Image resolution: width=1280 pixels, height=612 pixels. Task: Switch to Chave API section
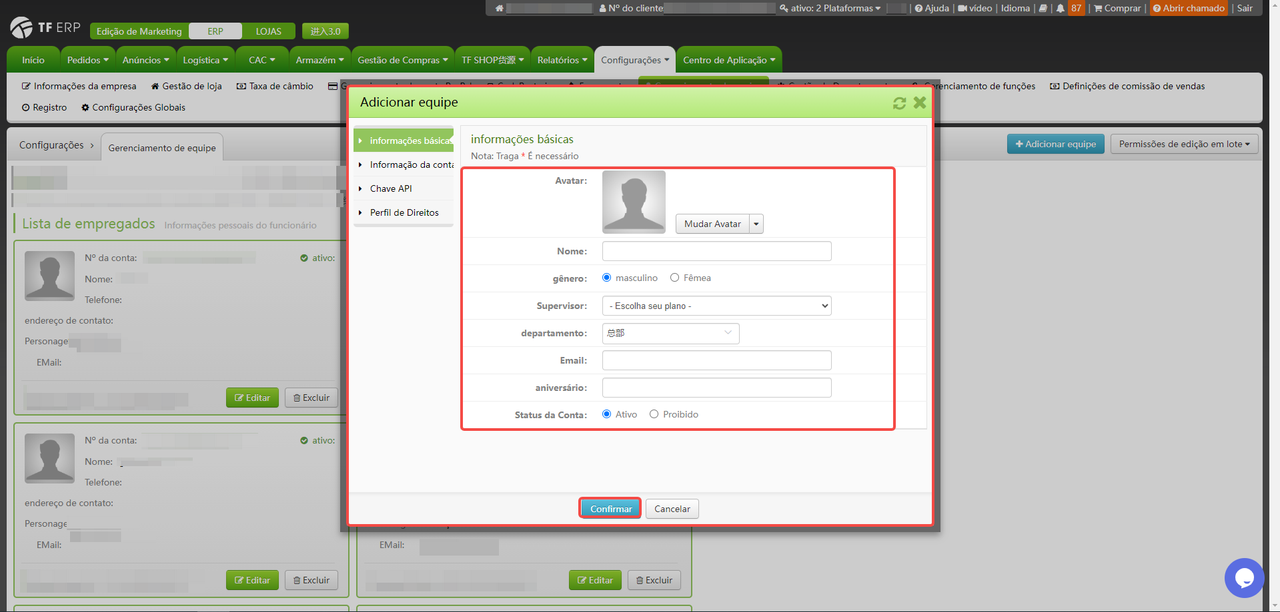pyautogui.click(x=390, y=189)
